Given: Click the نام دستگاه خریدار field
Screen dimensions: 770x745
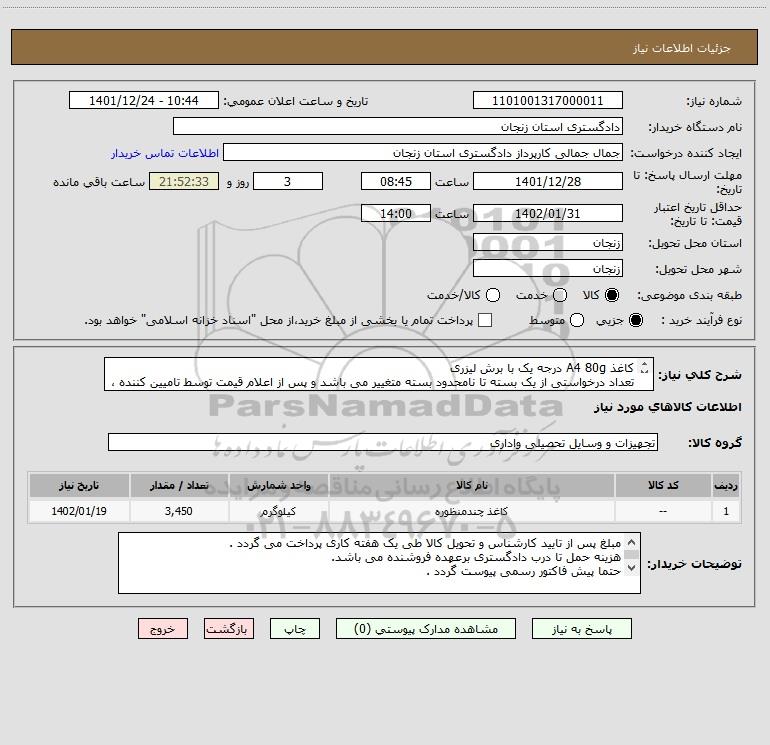Looking at the screenshot, I should [398, 126].
